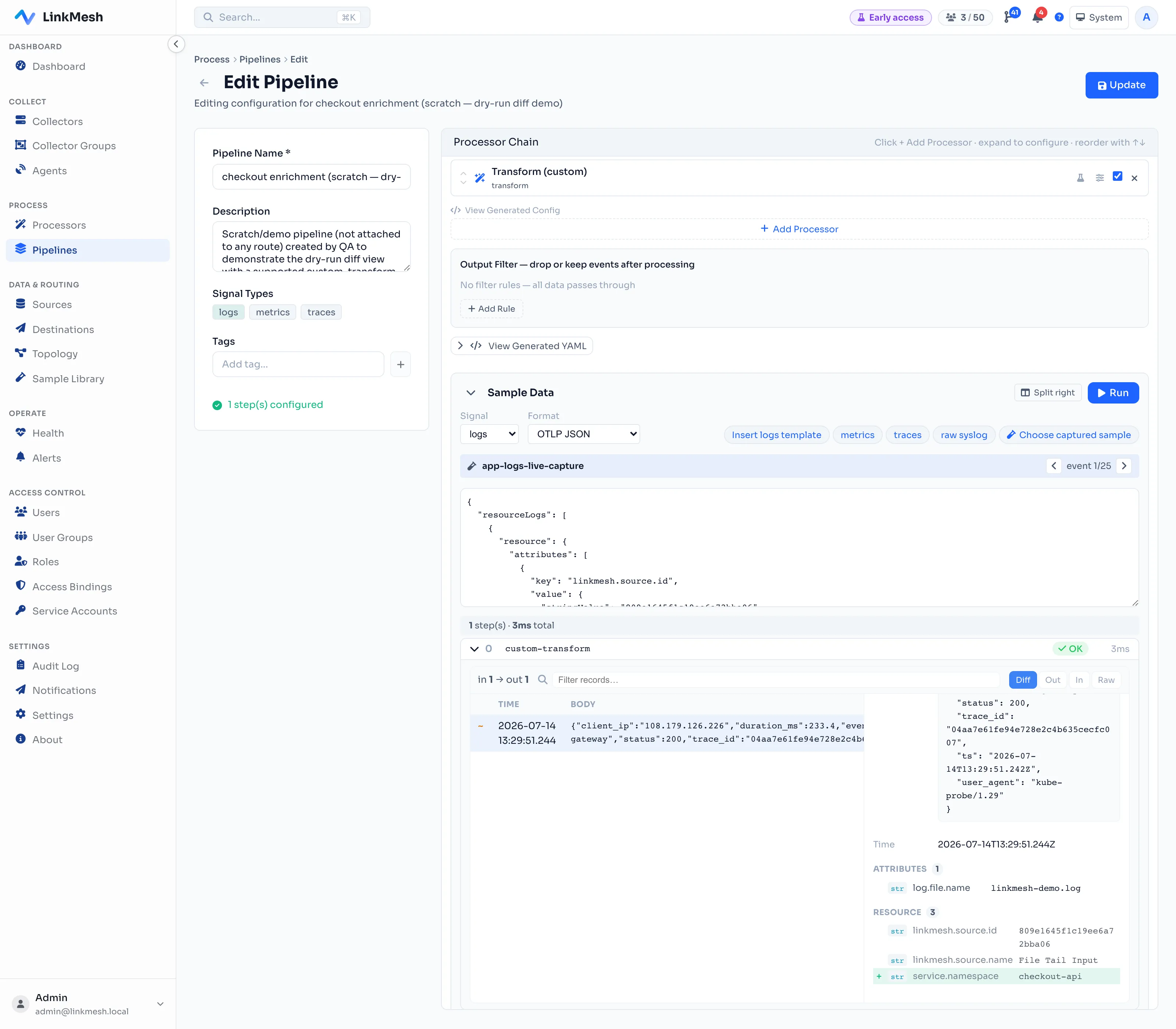Switch record view to Diff
The width and height of the screenshot is (1176, 1029).
coord(1023,680)
